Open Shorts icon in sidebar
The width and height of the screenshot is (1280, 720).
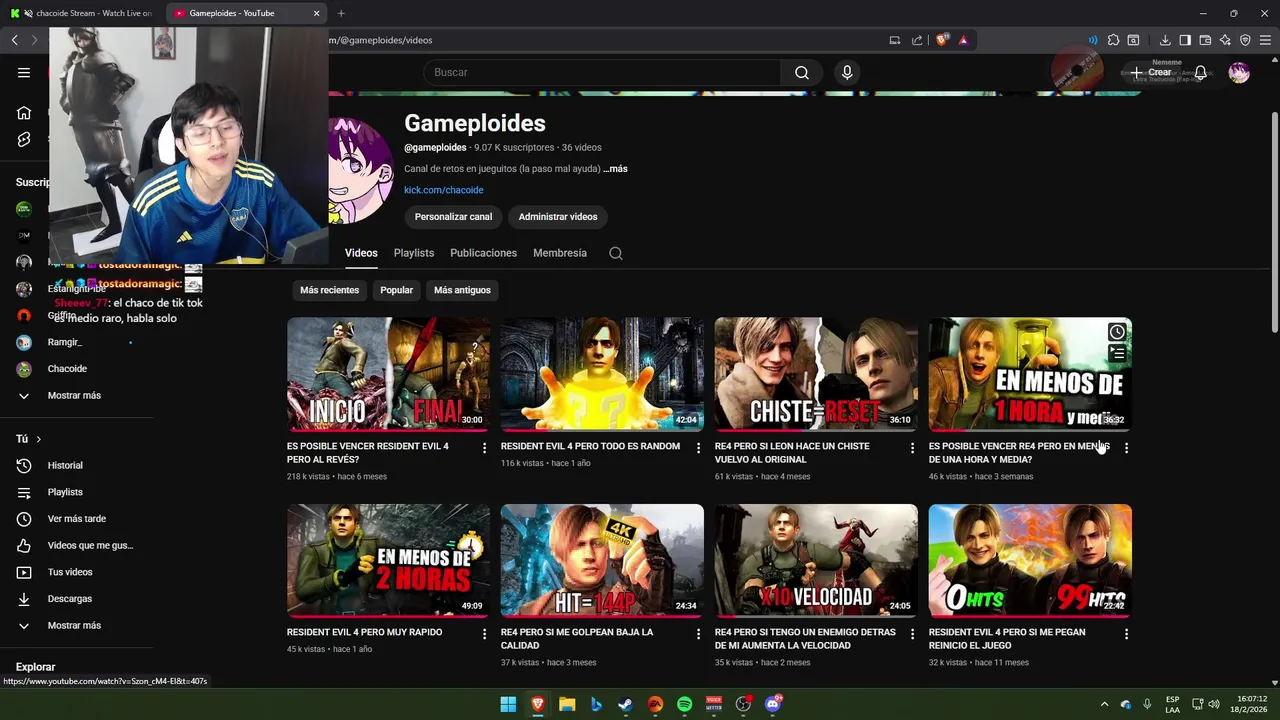pos(24,140)
